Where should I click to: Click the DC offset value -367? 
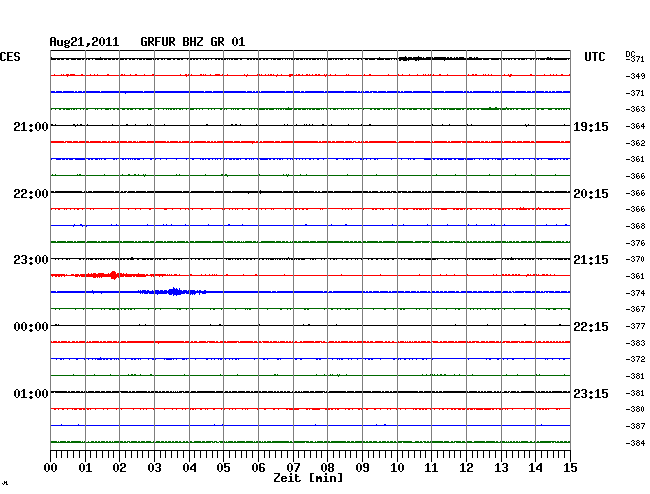coord(635,309)
